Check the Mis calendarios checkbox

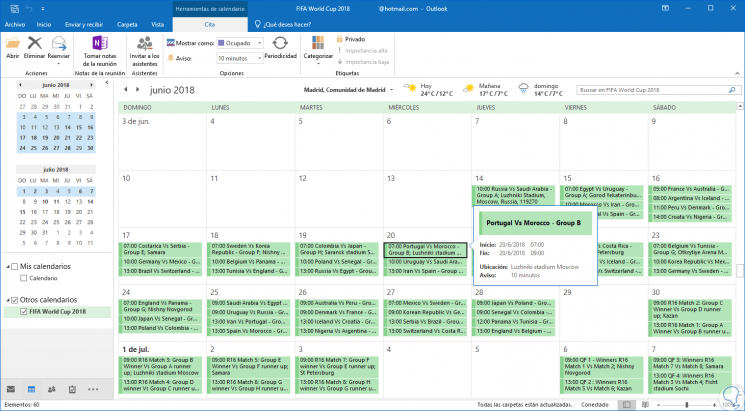14,266
